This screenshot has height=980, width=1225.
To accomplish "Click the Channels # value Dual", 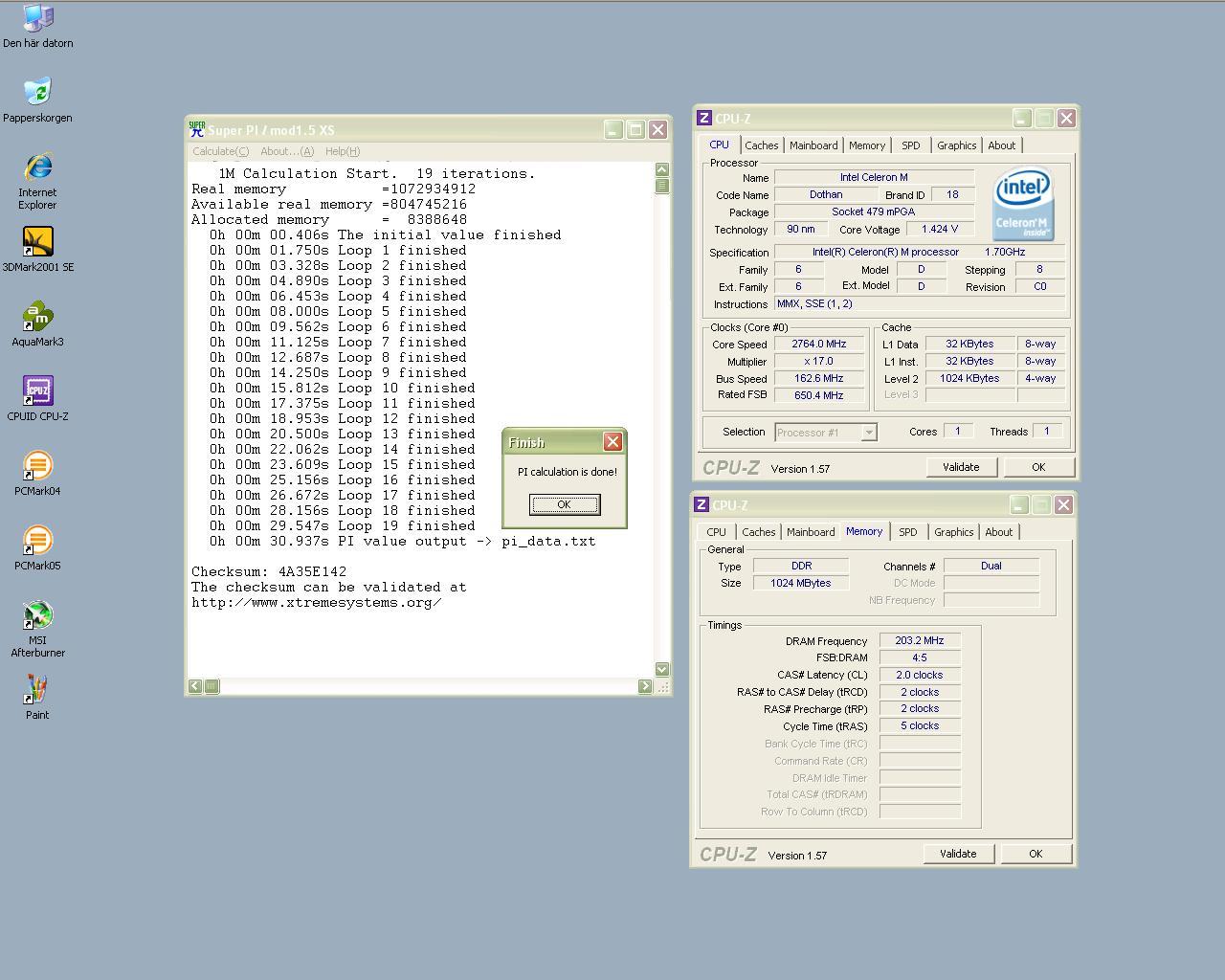I will click(991, 567).
